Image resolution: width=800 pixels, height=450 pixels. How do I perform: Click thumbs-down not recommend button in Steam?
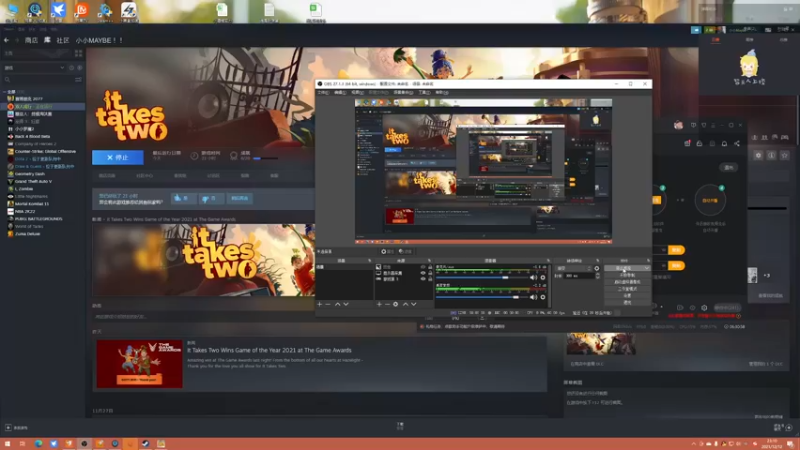click(x=210, y=198)
